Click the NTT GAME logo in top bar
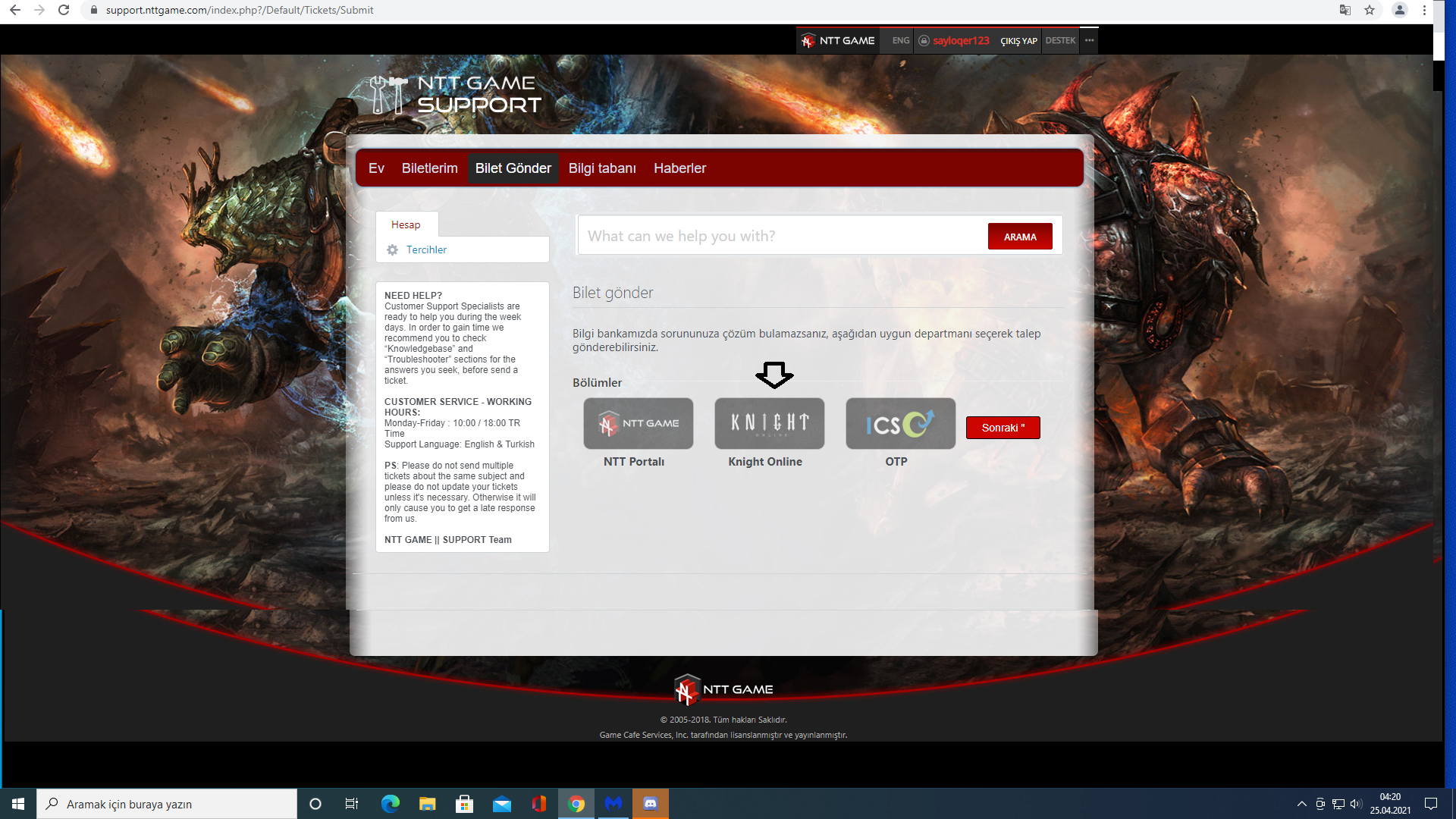The image size is (1456, 819). pyautogui.click(x=838, y=41)
